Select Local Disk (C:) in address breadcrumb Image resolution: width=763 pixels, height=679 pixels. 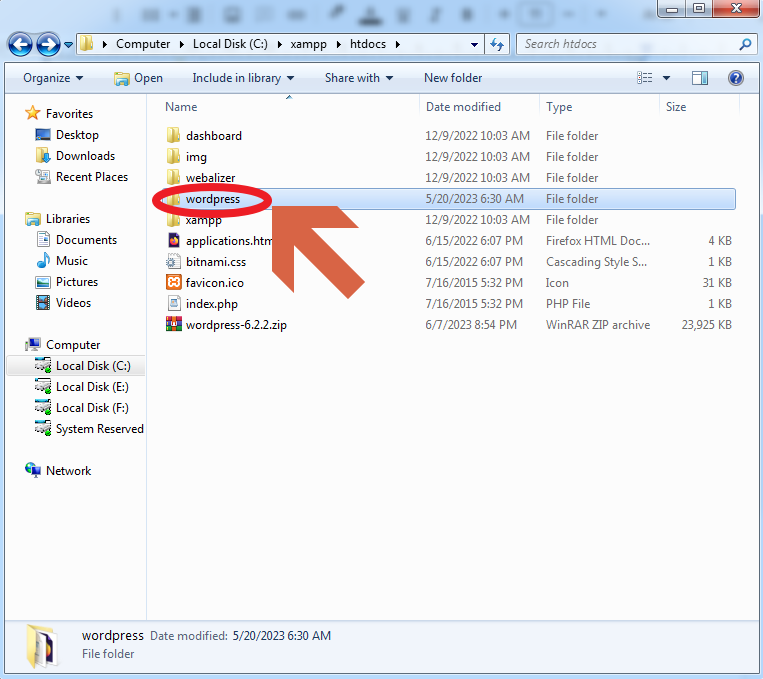coord(230,44)
